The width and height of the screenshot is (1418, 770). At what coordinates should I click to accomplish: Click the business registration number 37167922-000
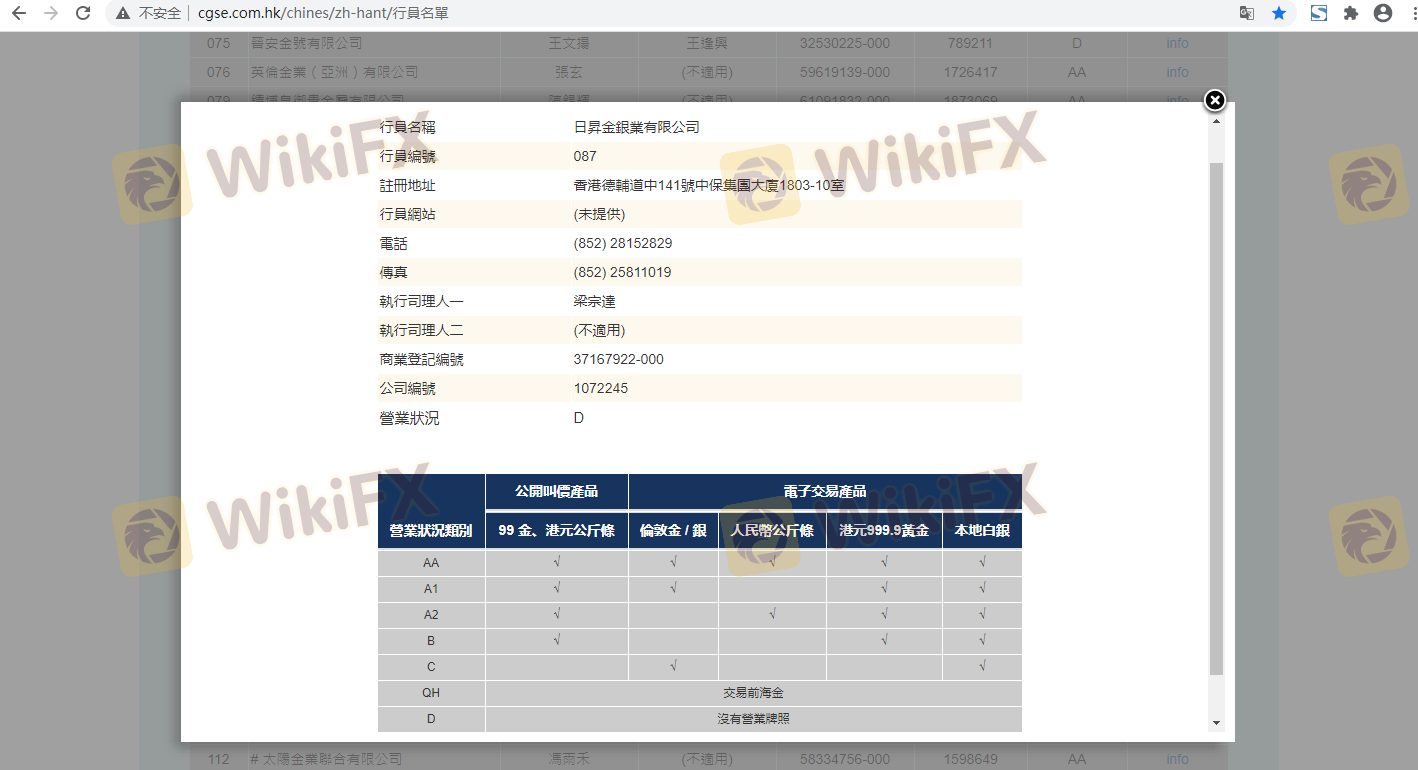click(618, 360)
